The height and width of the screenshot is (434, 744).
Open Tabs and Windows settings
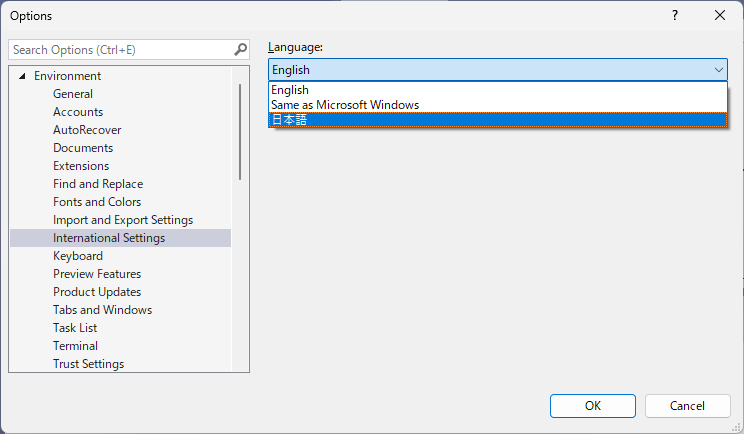pos(102,310)
